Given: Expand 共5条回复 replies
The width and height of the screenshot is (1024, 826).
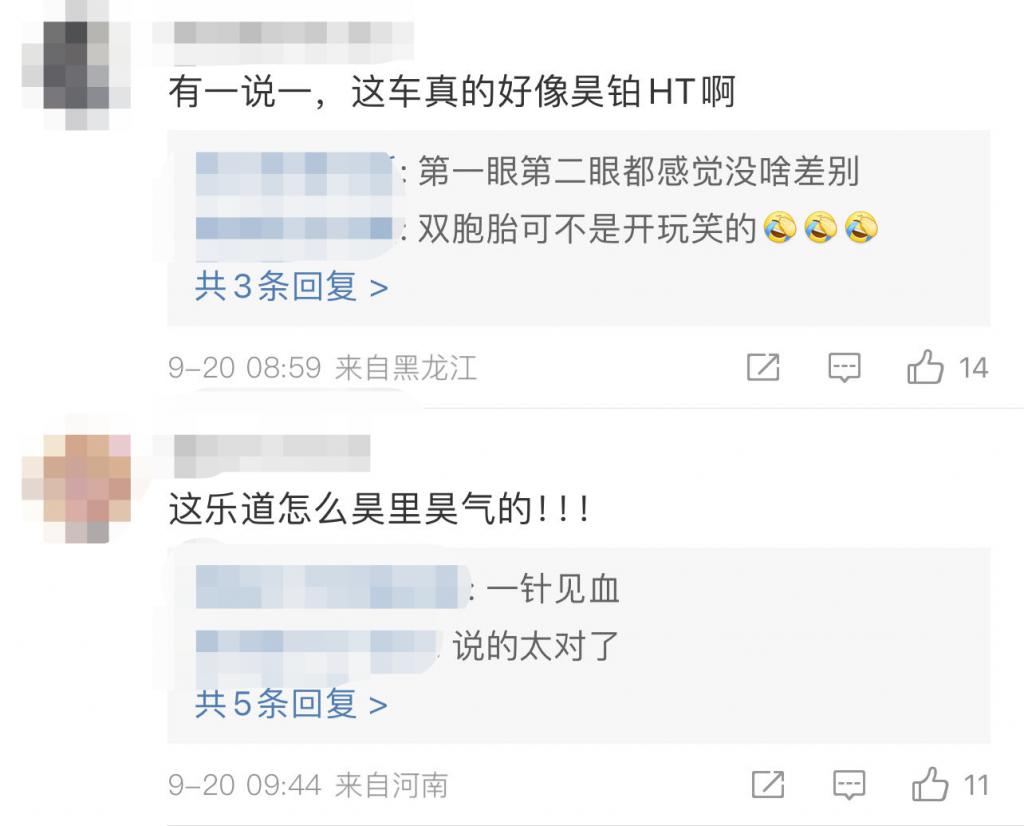Looking at the screenshot, I should pyautogui.click(x=291, y=704).
